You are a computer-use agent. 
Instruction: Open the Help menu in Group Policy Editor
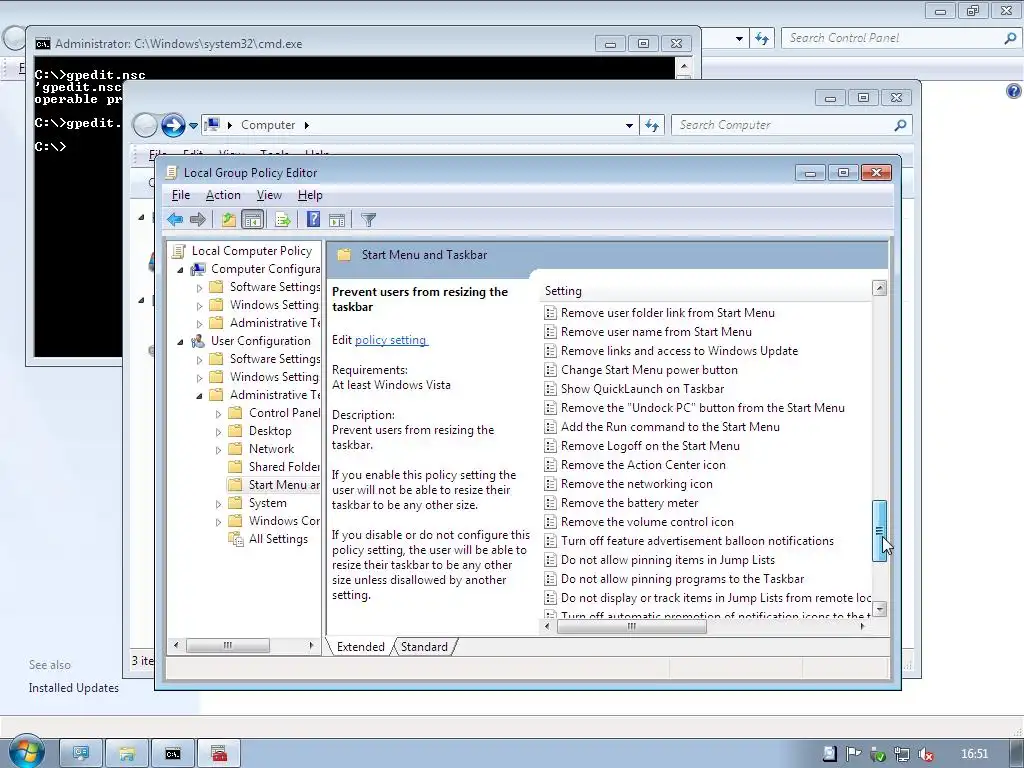click(310, 195)
